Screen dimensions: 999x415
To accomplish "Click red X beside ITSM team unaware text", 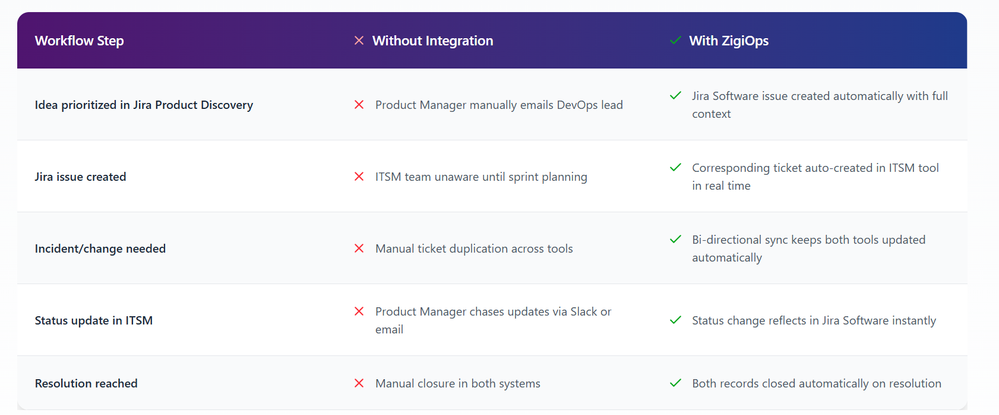I will [x=359, y=177].
